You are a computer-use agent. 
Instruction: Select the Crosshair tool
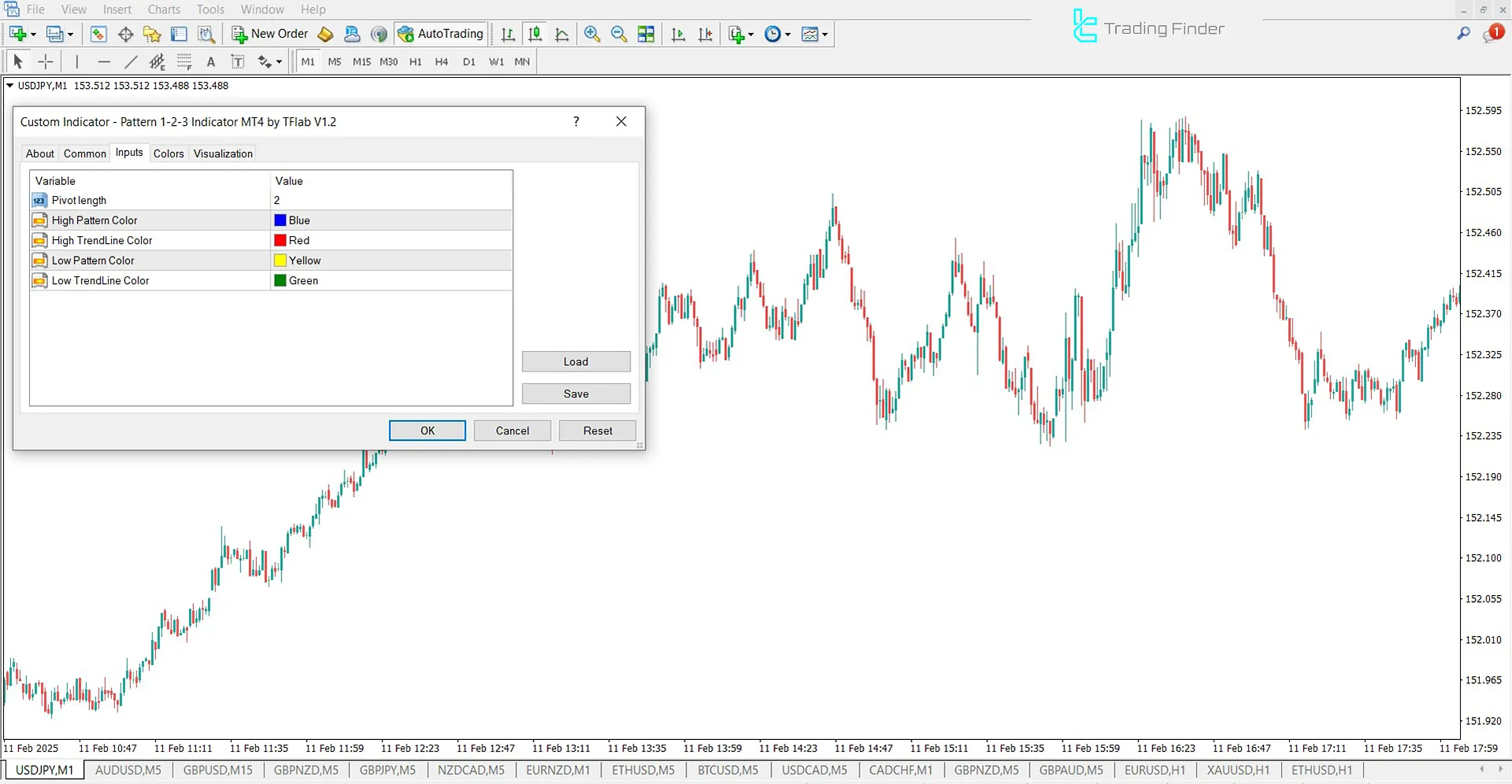45,61
